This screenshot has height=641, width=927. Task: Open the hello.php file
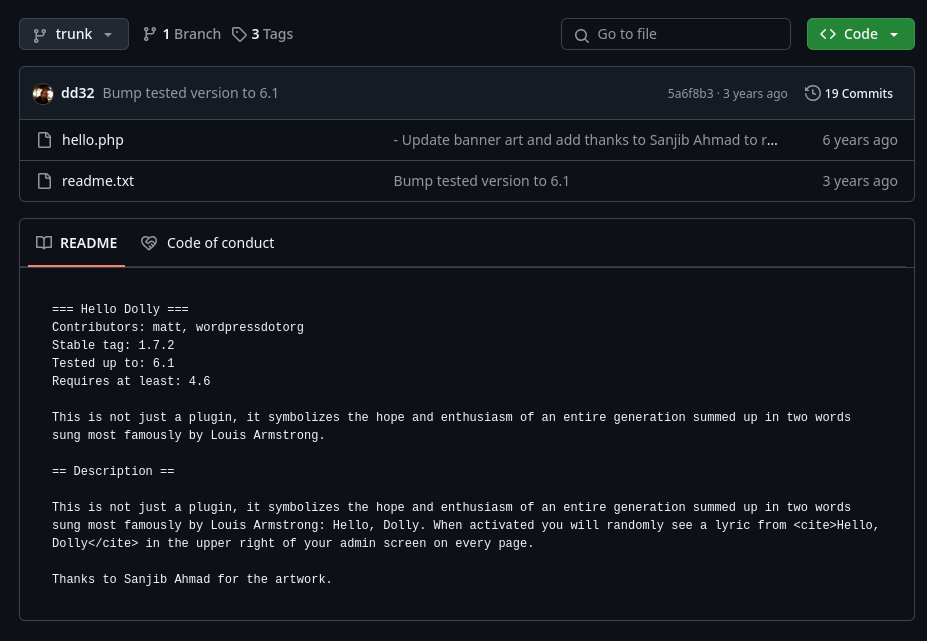point(93,140)
